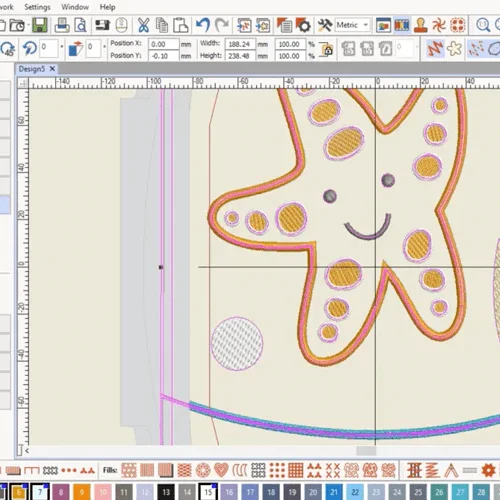Click the Width input field
500x500 pixels.
coord(240,44)
